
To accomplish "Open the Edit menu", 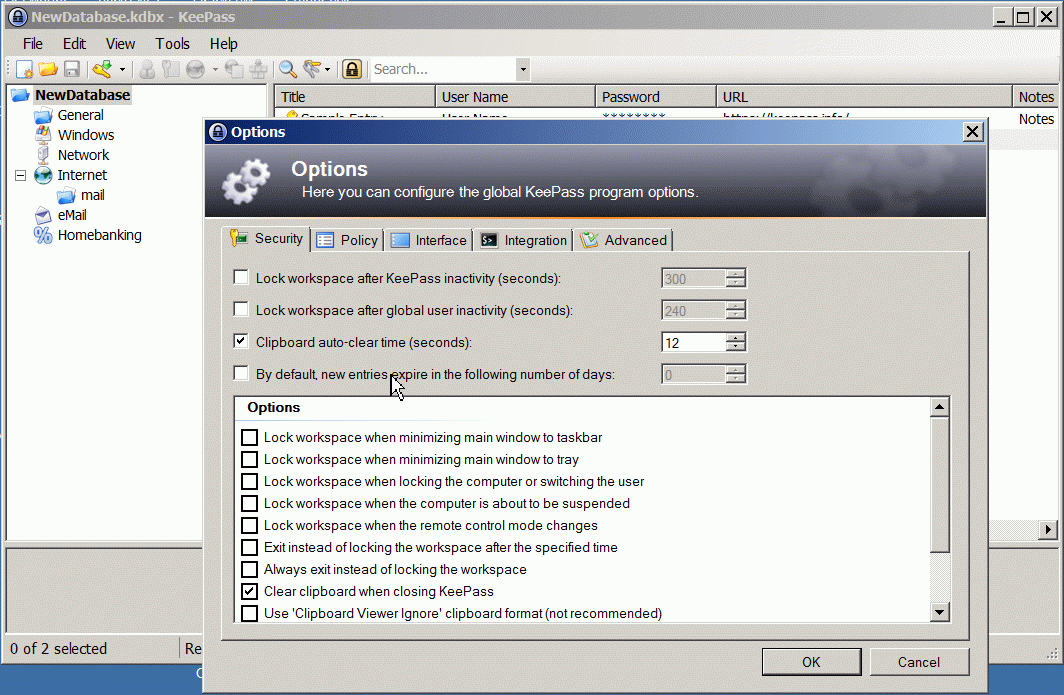I will pyautogui.click(x=74, y=43).
